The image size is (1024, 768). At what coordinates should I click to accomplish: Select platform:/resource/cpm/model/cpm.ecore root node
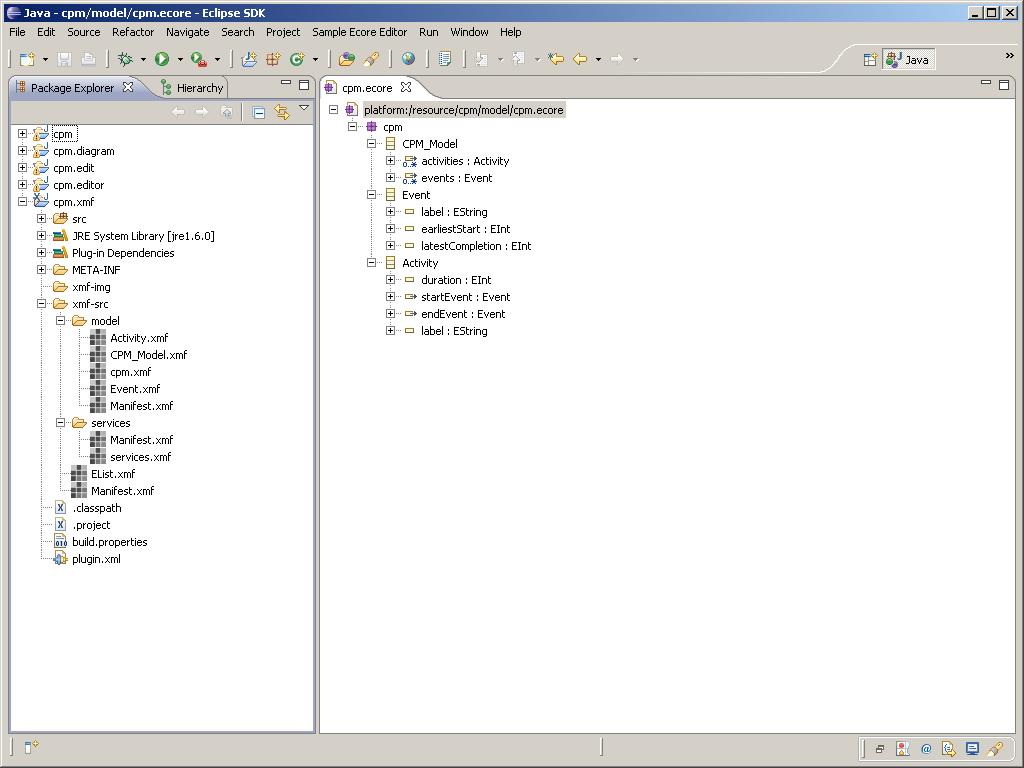click(464, 110)
